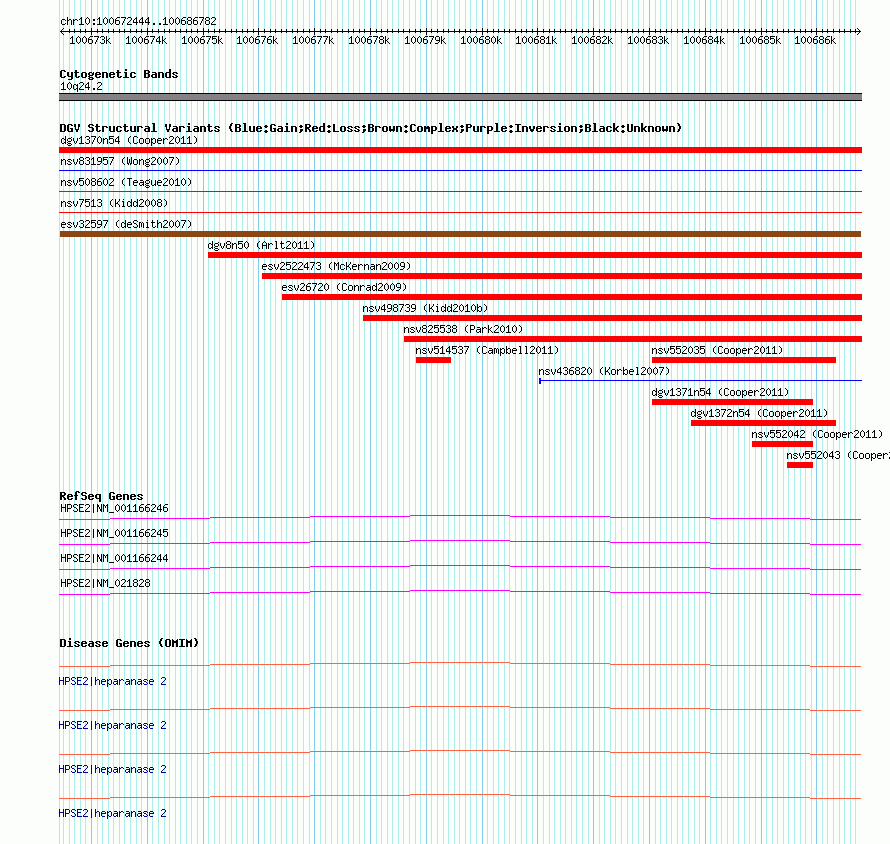Open esv32597 (deSmith2007) label

click(x=126, y=224)
